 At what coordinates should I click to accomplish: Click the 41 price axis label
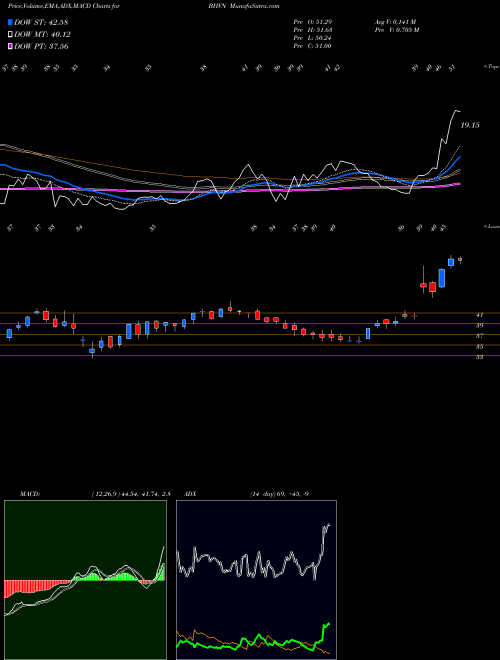pos(479,314)
